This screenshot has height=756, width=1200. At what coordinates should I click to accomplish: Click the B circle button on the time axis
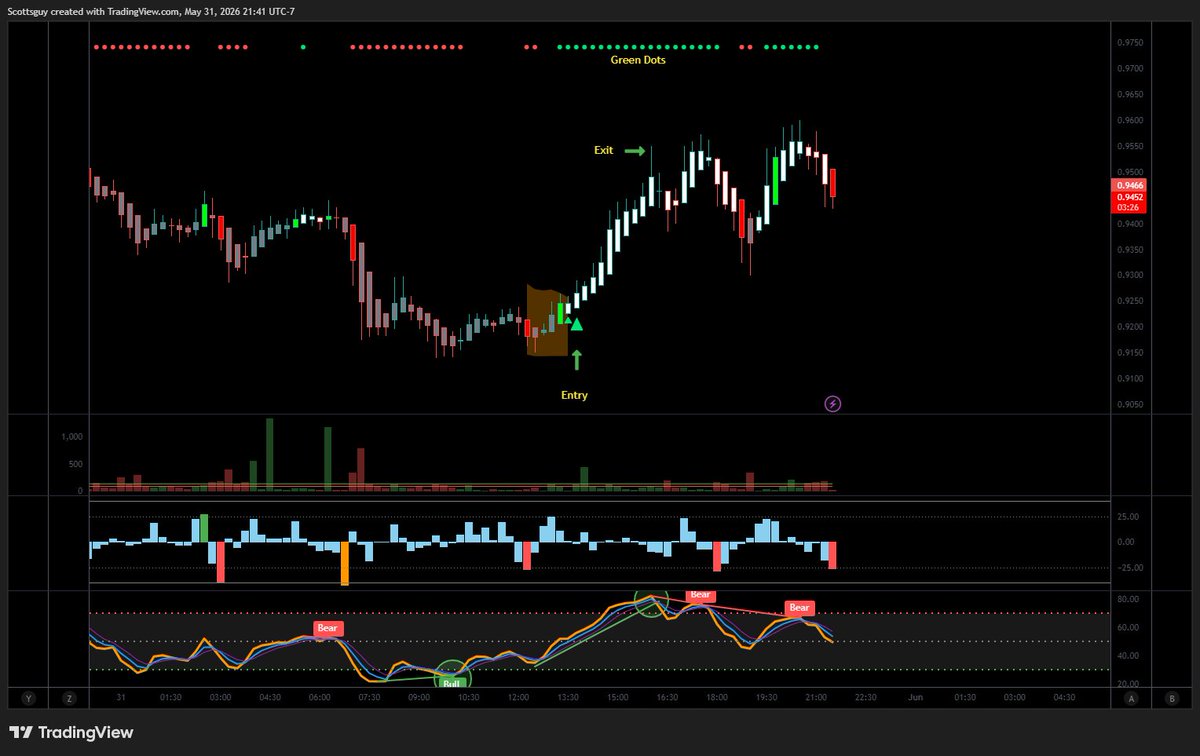tap(1171, 698)
